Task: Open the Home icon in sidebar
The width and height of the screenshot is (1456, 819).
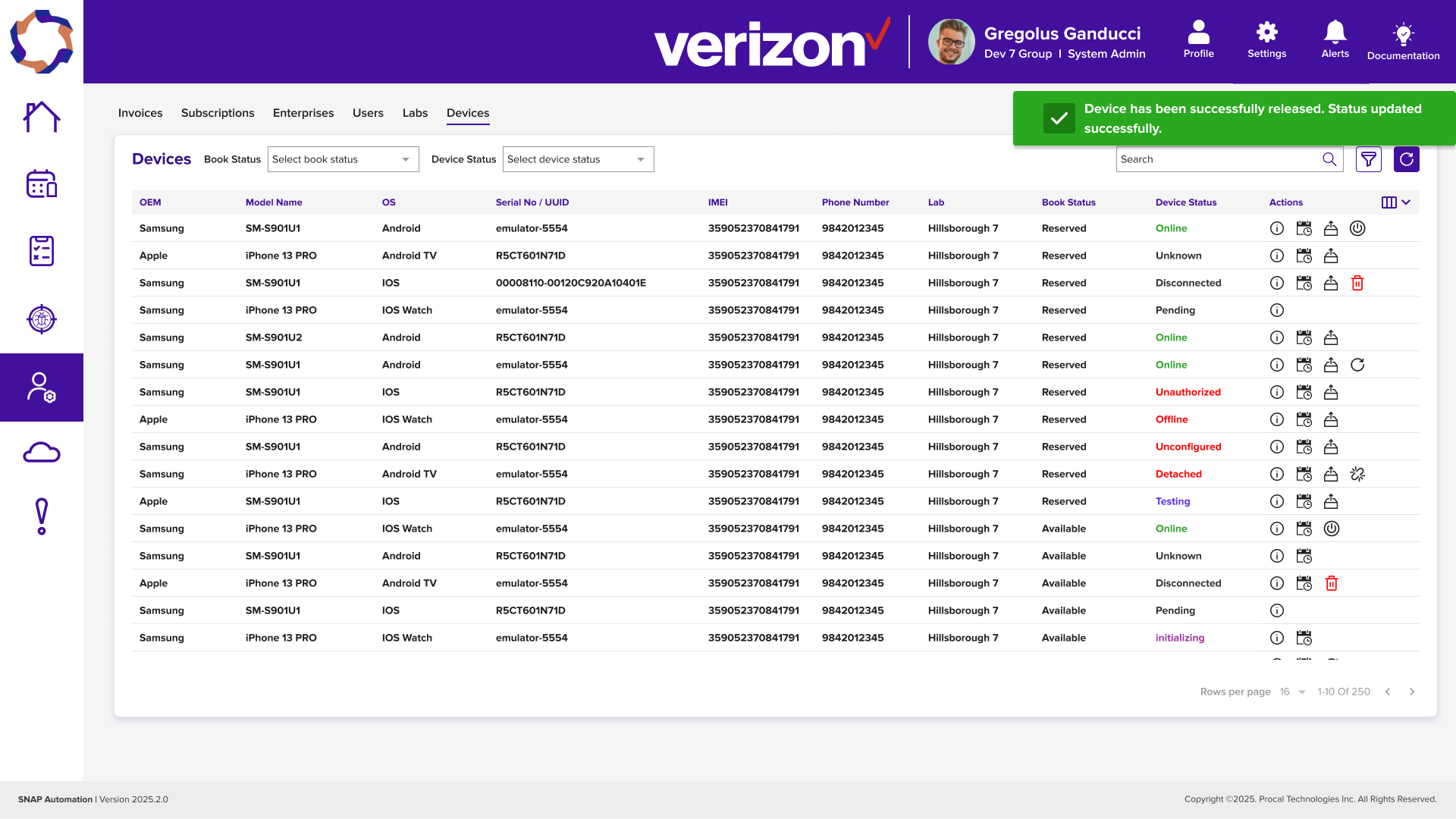Action: (x=42, y=117)
